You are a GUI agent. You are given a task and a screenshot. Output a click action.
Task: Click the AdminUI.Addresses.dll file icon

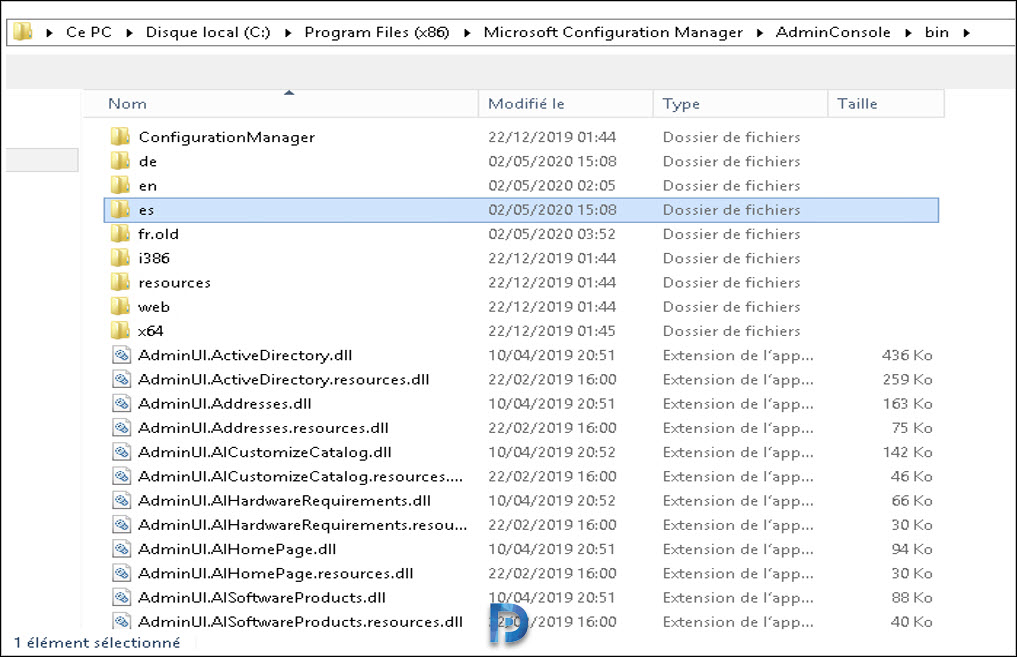(121, 403)
